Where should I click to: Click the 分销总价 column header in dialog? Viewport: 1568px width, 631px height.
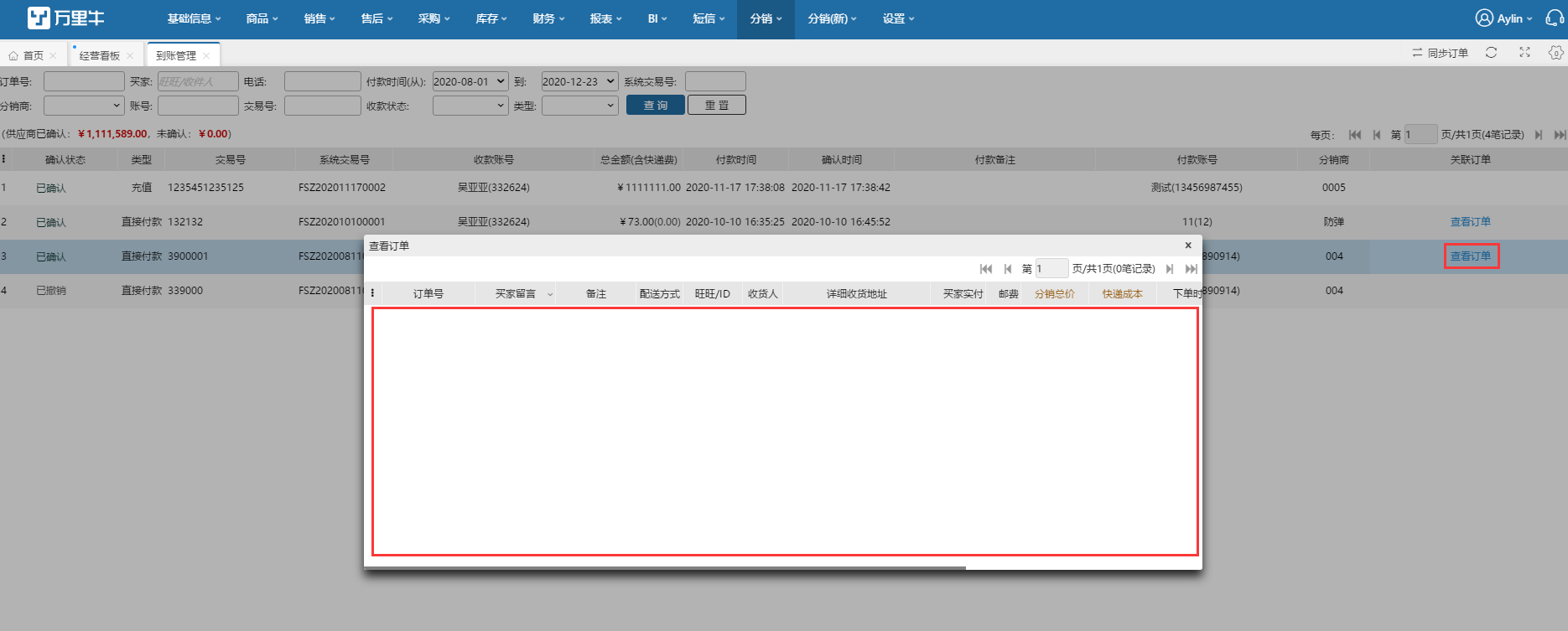pyautogui.click(x=1054, y=293)
